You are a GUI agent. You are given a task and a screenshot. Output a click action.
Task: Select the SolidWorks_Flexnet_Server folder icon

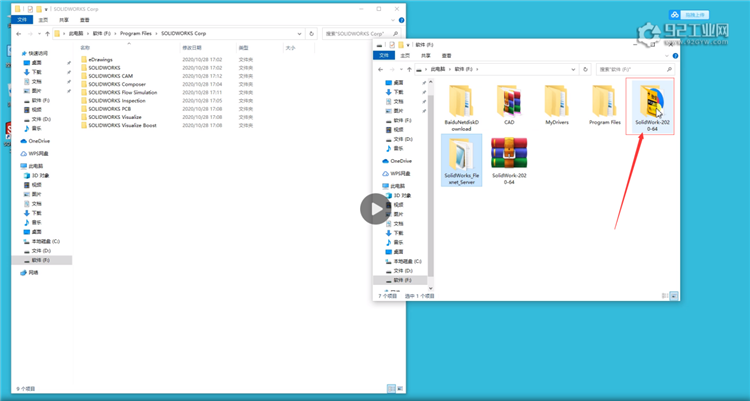click(x=461, y=161)
